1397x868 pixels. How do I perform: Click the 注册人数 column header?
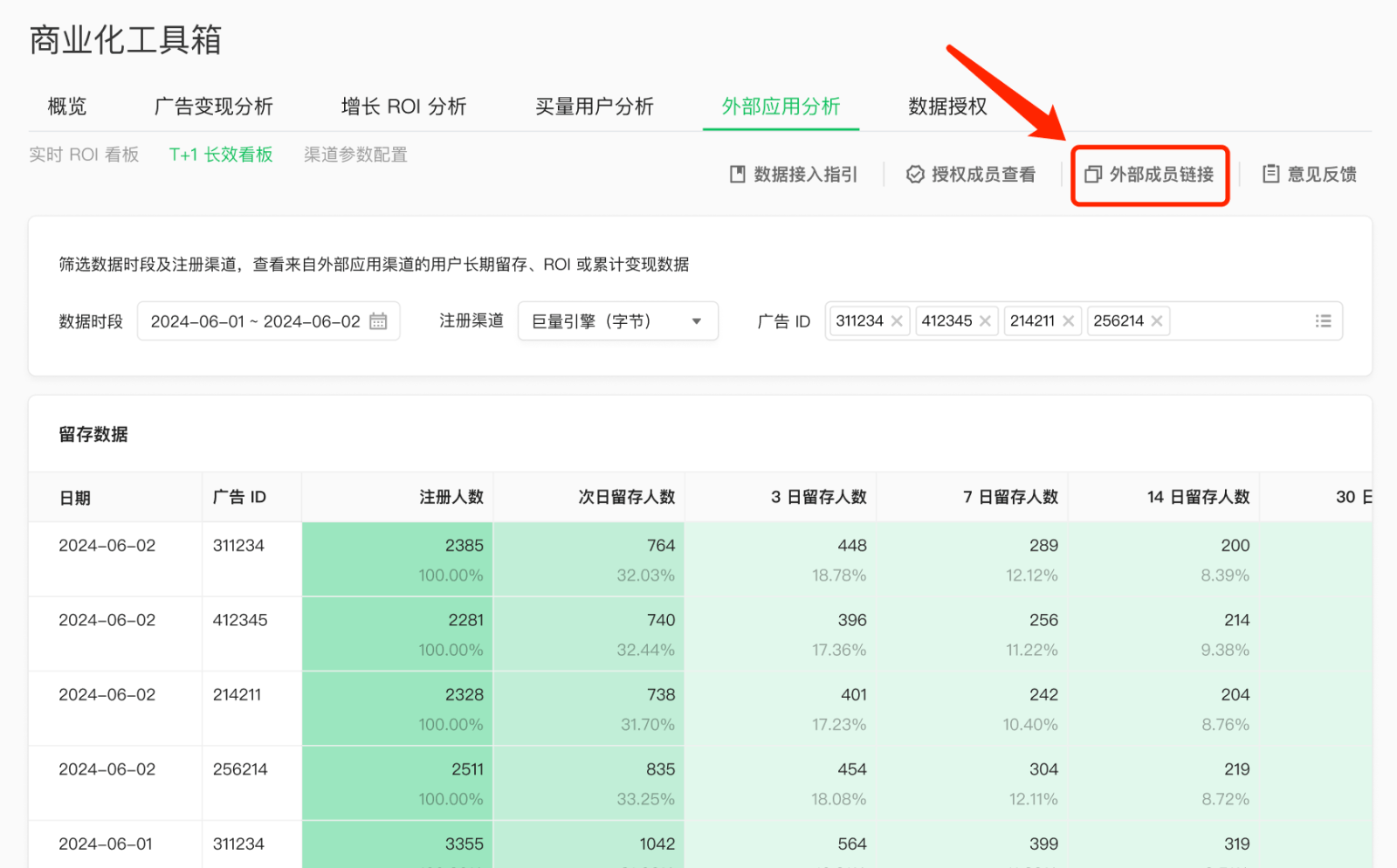(451, 497)
